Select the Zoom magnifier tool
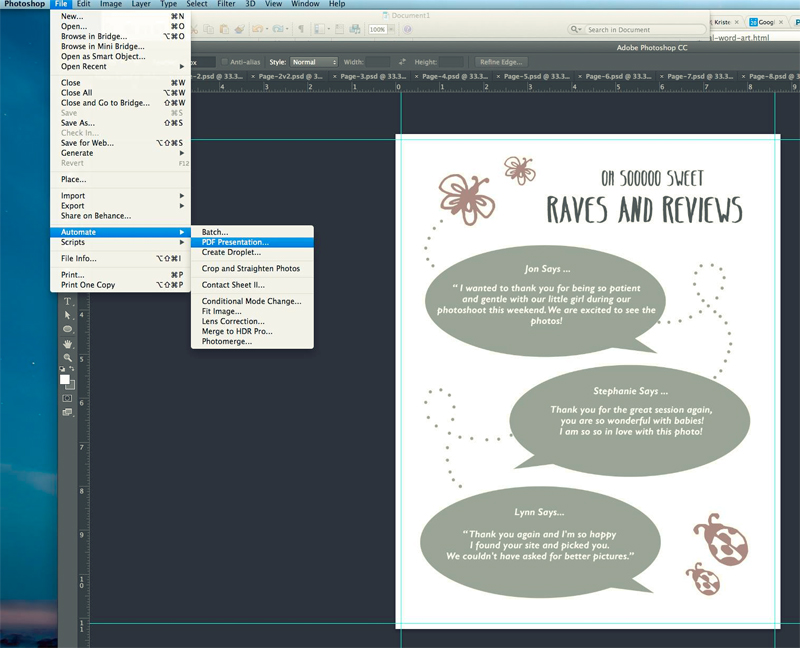The height and width of the screenshot is (648, 800). coord(67,358)
